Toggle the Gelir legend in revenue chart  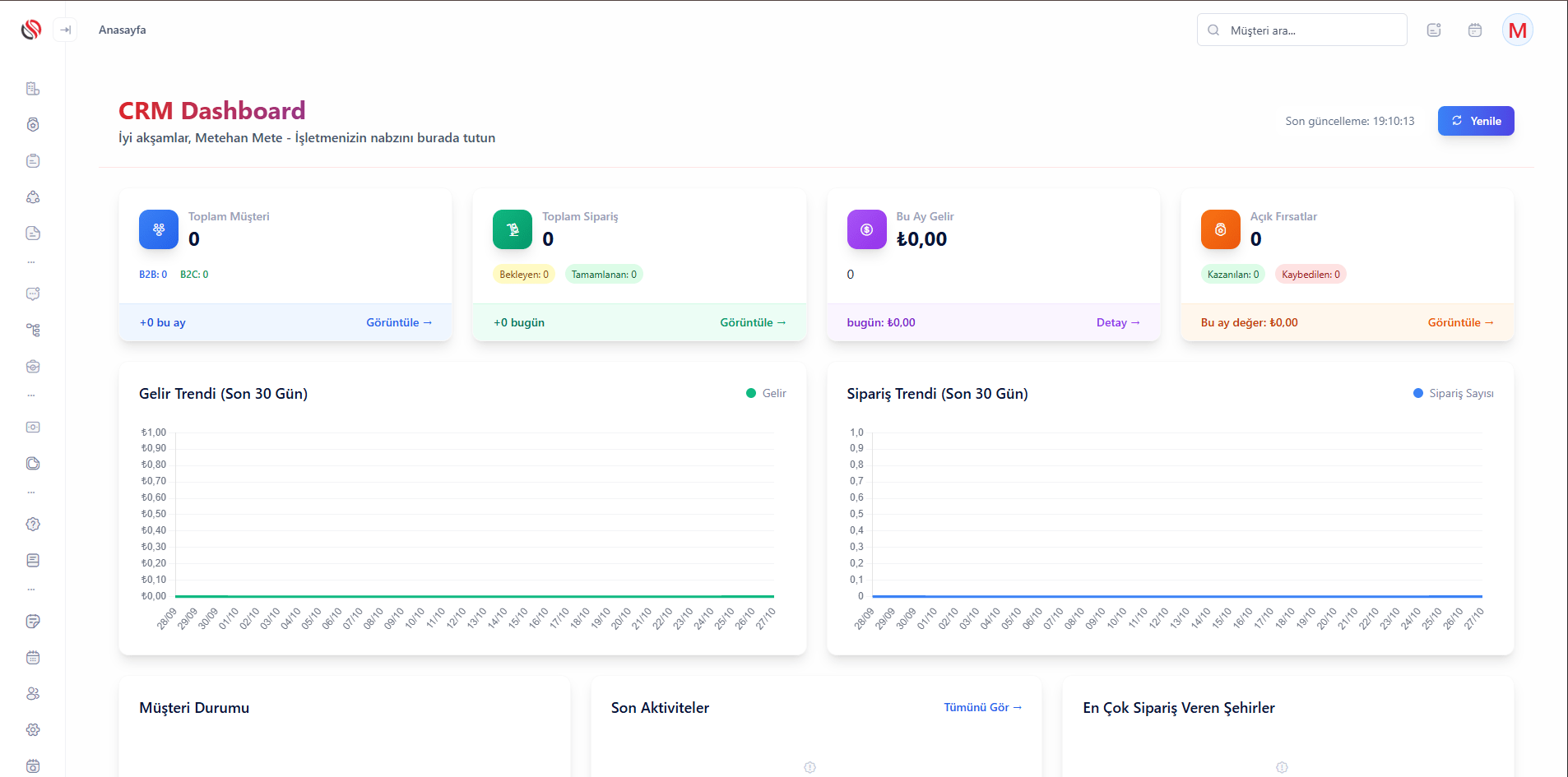[766, 393]
